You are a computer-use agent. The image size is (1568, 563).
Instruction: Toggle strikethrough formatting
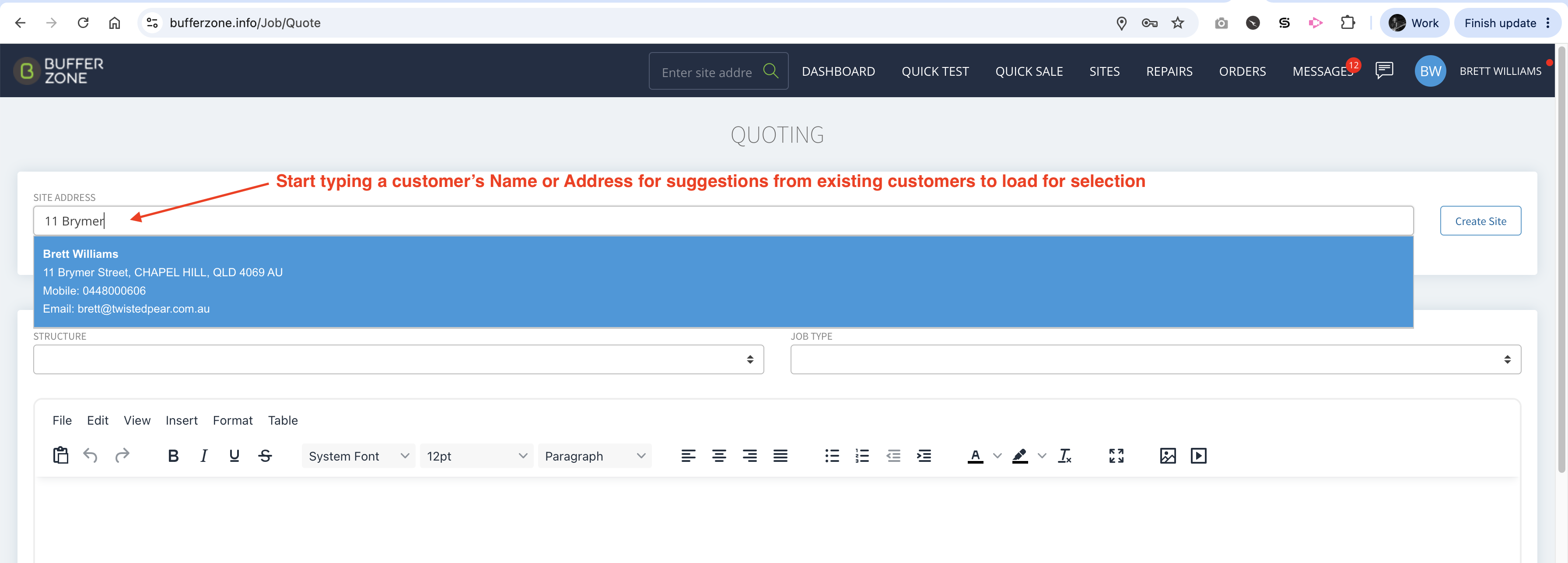(x=265, y=456)
